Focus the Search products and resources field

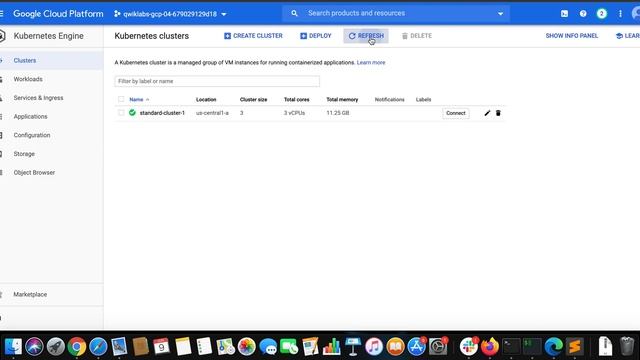(x=396, y=13)
